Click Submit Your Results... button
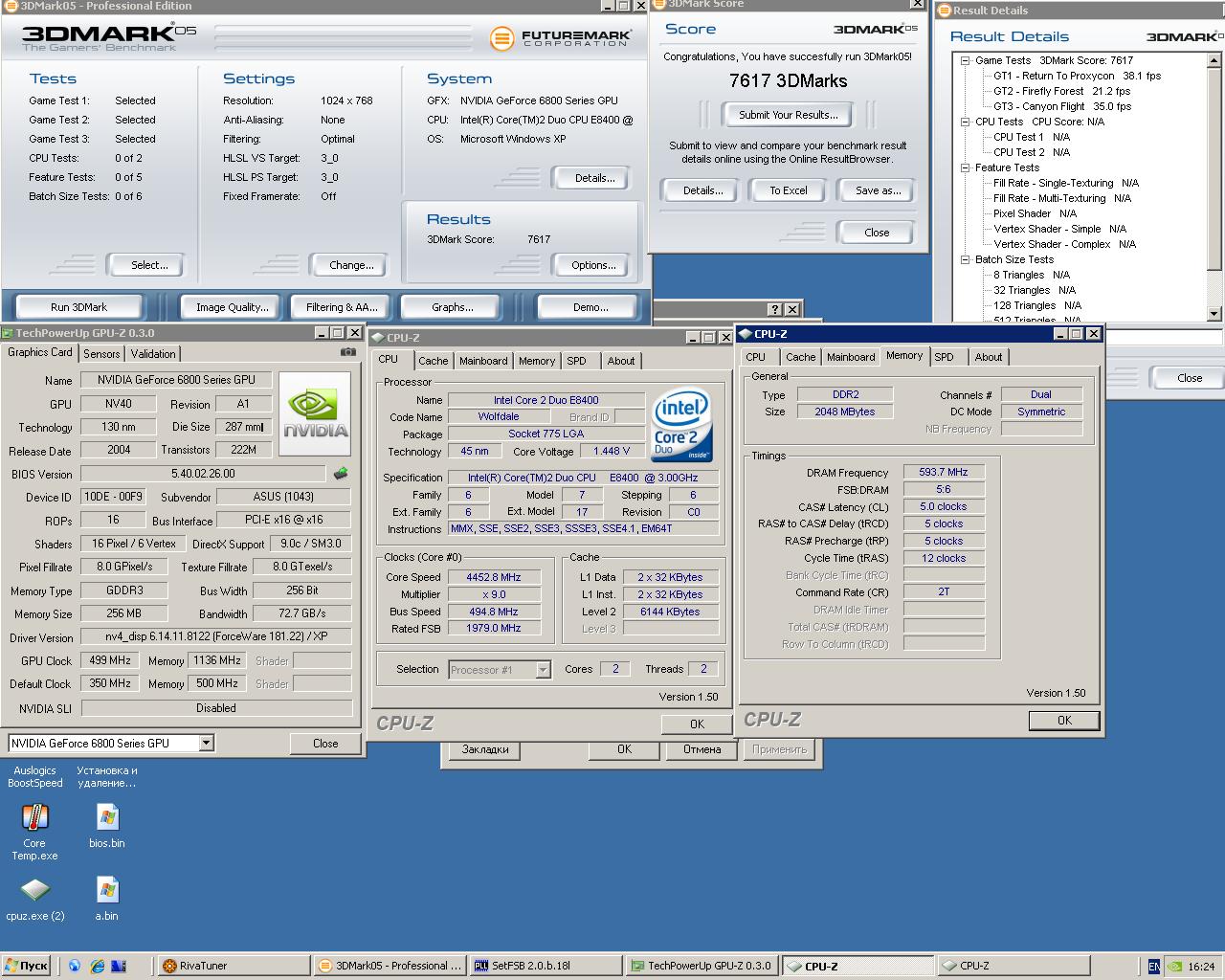The image size is (1225, 980). coord(789,115)
